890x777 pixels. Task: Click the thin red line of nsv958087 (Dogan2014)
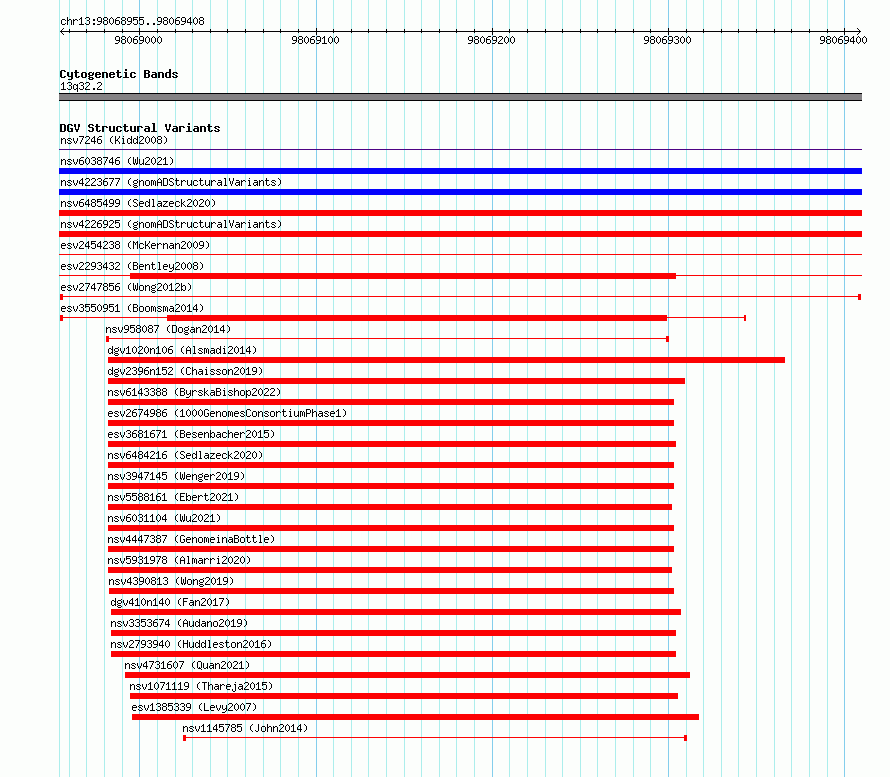click(x=387, y=339)
